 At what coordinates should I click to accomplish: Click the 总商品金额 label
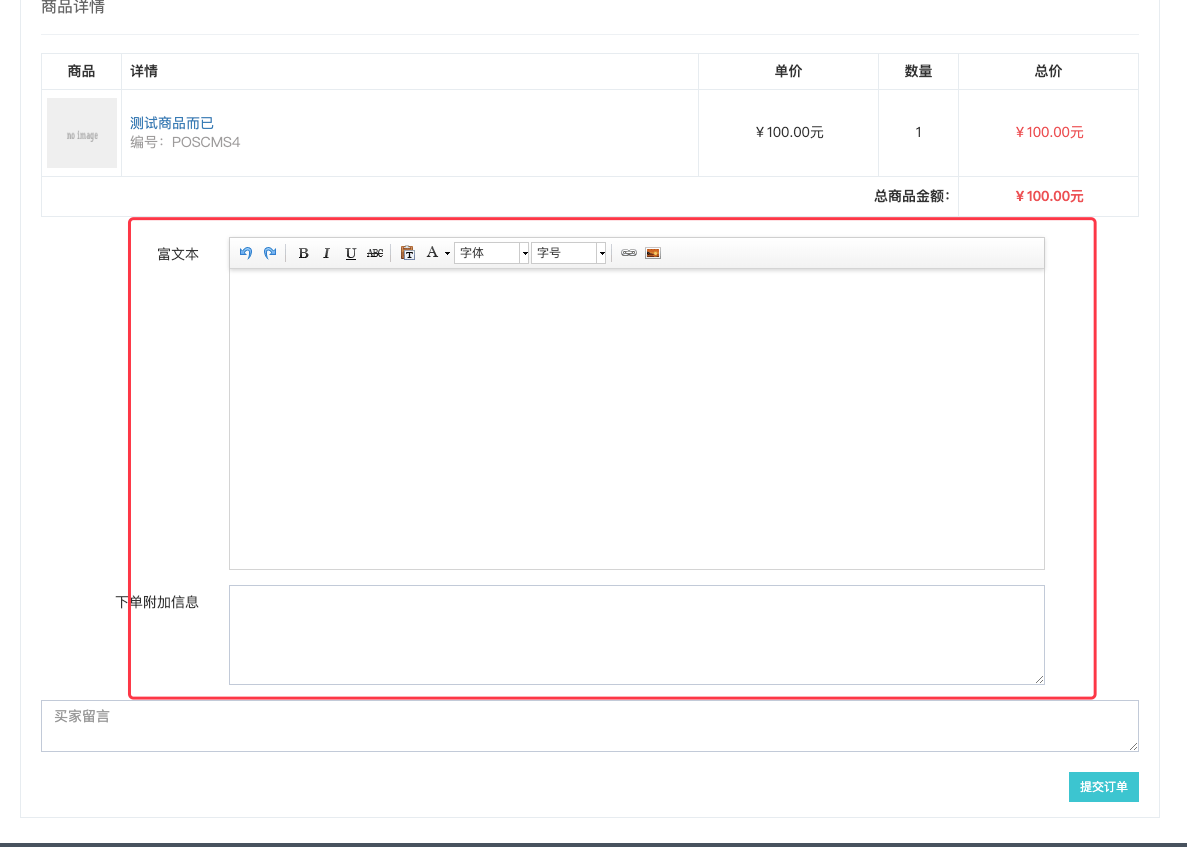(x=911, y=196)
